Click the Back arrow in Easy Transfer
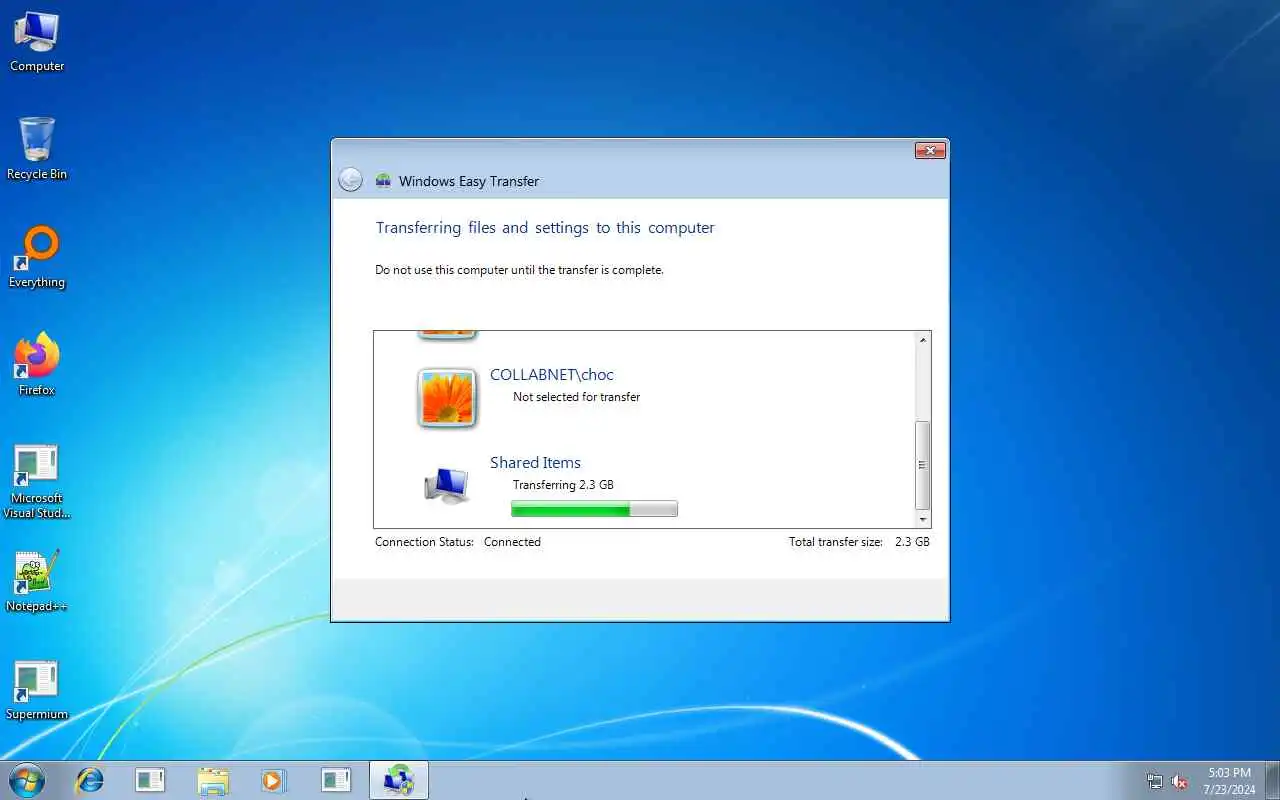This screenshot has height=800, width=1280. tap(350, 180)
